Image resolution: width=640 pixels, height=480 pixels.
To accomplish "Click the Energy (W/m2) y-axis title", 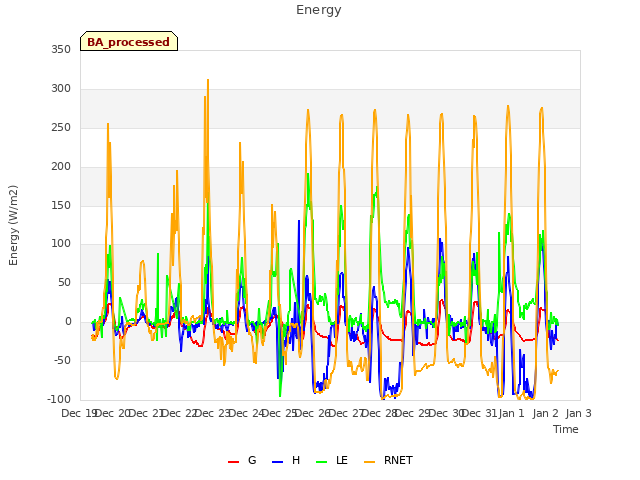I will [x=13, y=225].
